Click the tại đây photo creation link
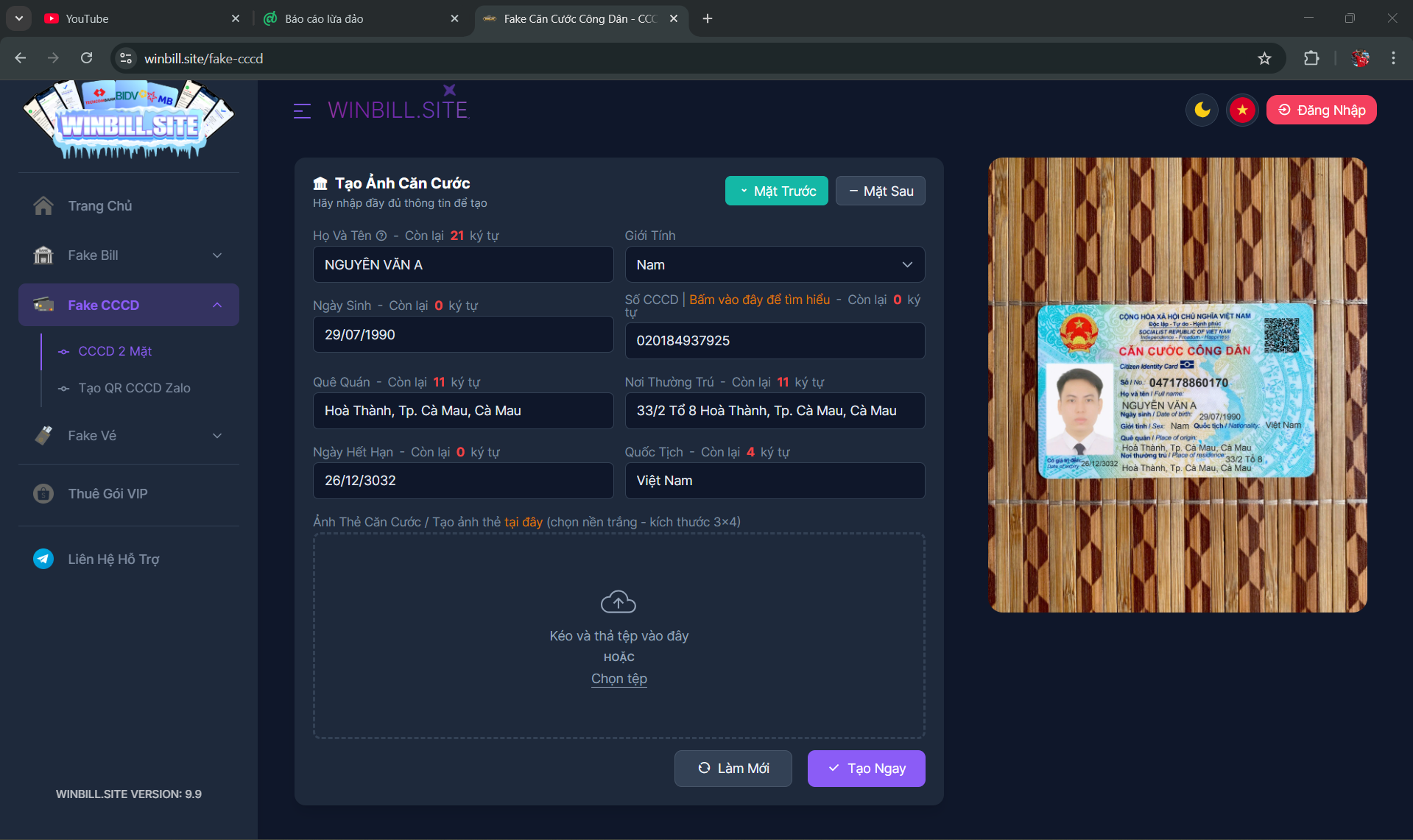The height and width of the screenshot is (840, 1413). (524, 522)
